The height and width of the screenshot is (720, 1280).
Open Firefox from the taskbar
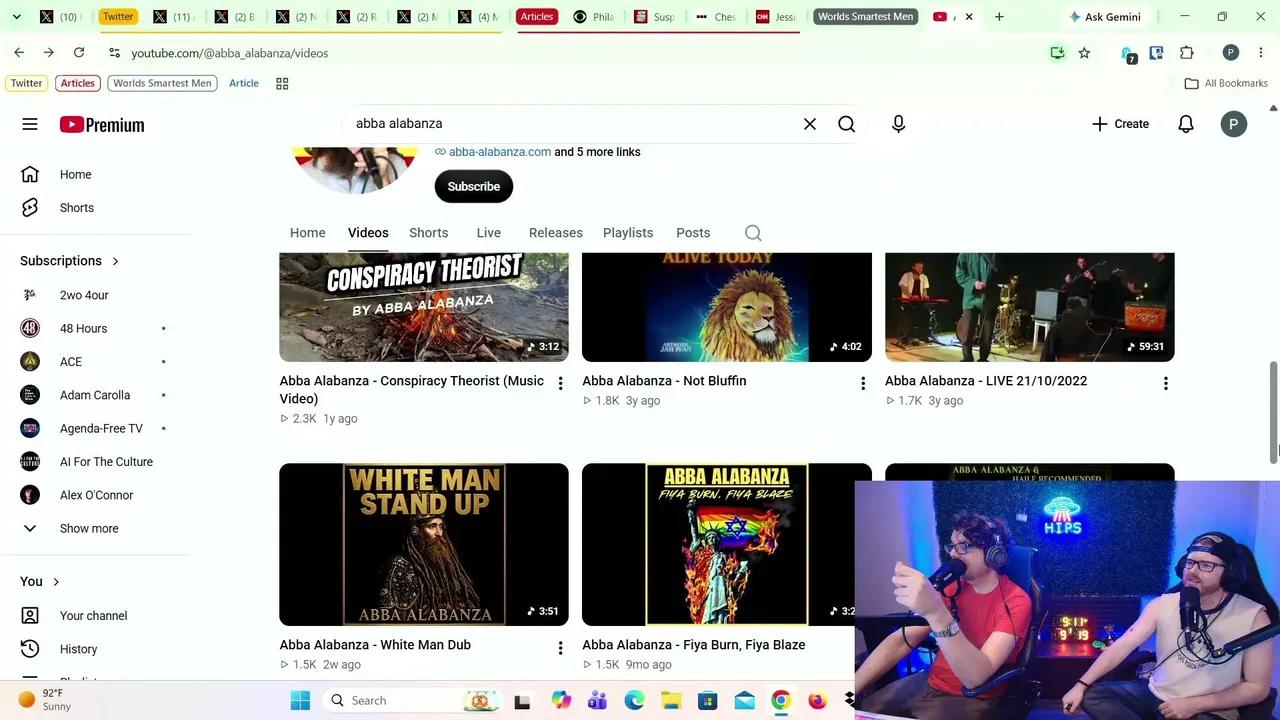tap(818, 701)
